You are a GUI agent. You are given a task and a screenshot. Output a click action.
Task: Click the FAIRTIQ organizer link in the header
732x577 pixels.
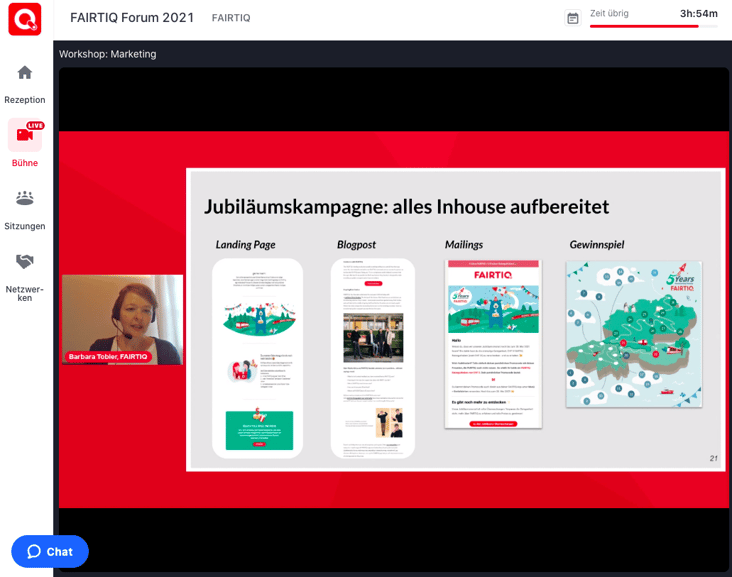pyautogui.click(x=231, y=18)
